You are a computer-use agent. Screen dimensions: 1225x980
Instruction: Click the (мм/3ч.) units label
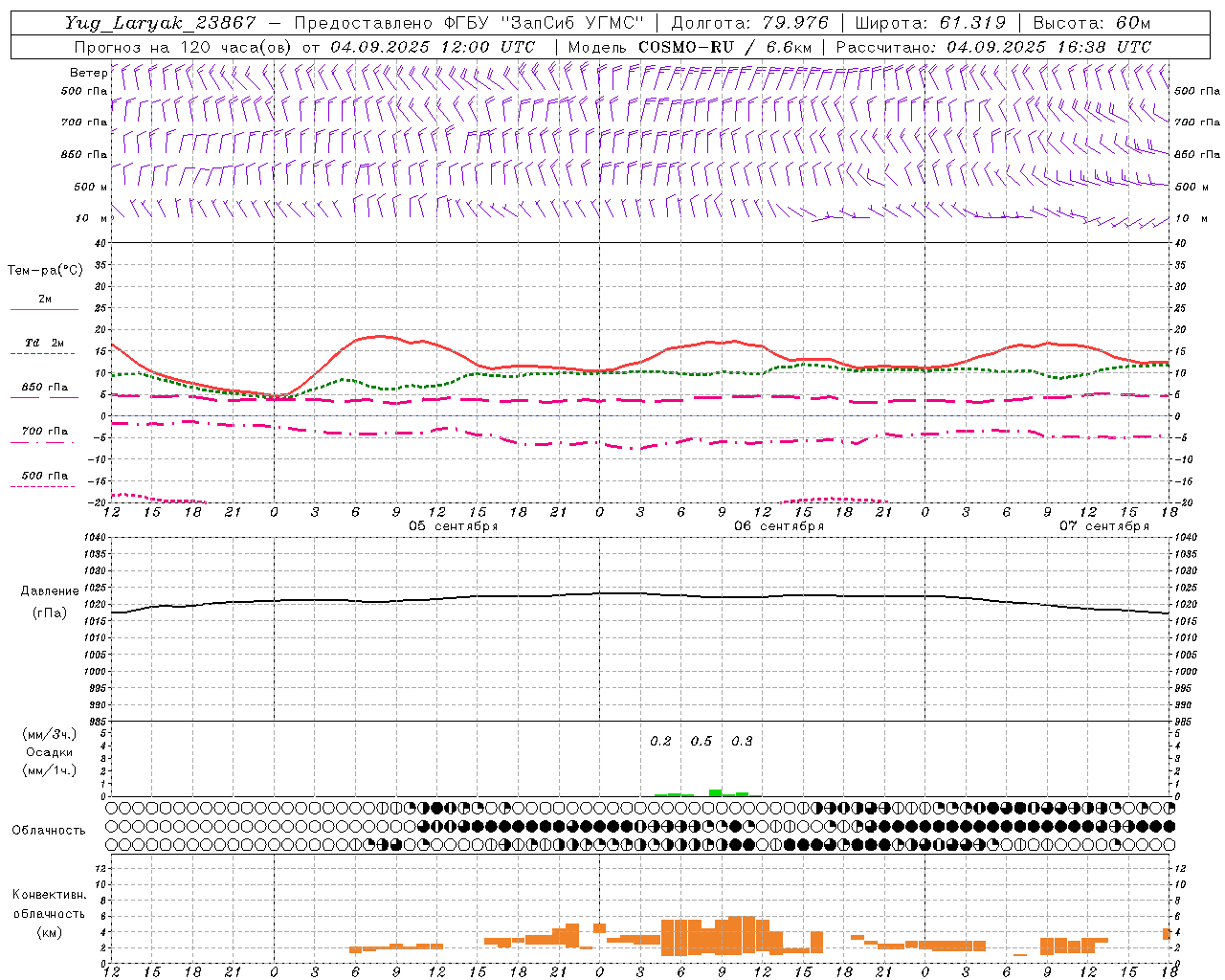click(x=49, y=734)
